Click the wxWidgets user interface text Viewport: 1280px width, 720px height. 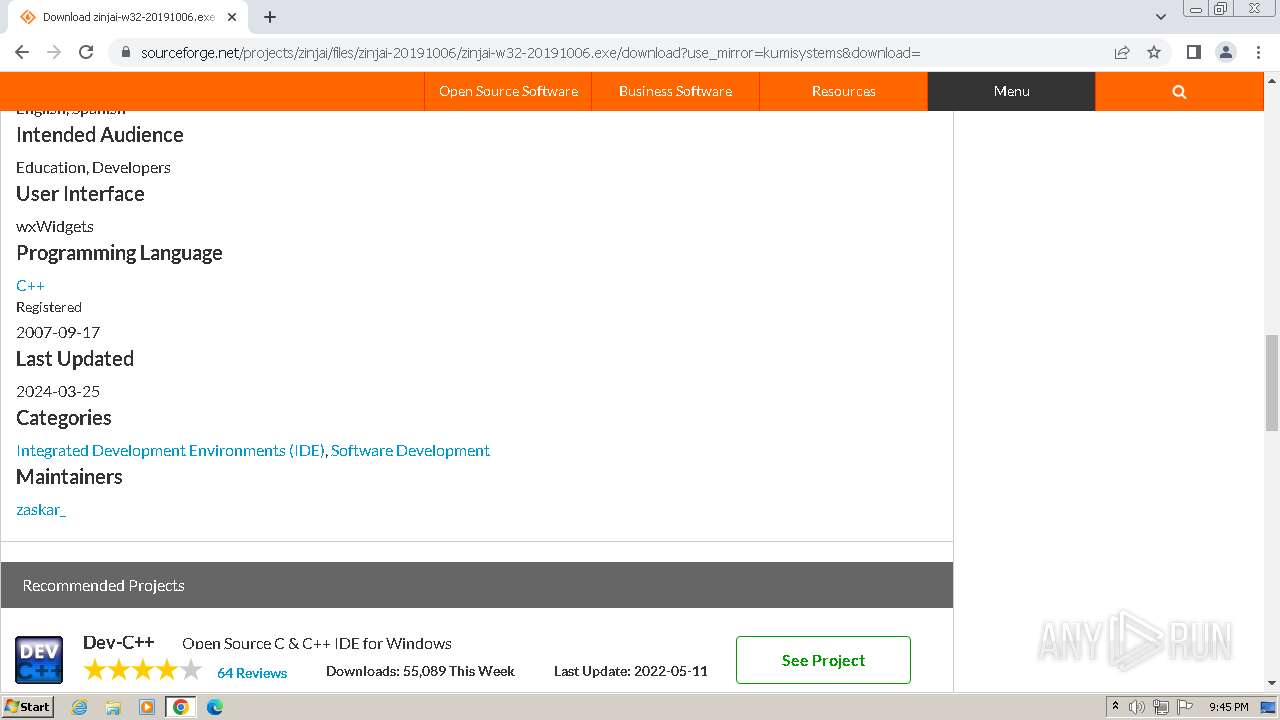pos(55,226)
